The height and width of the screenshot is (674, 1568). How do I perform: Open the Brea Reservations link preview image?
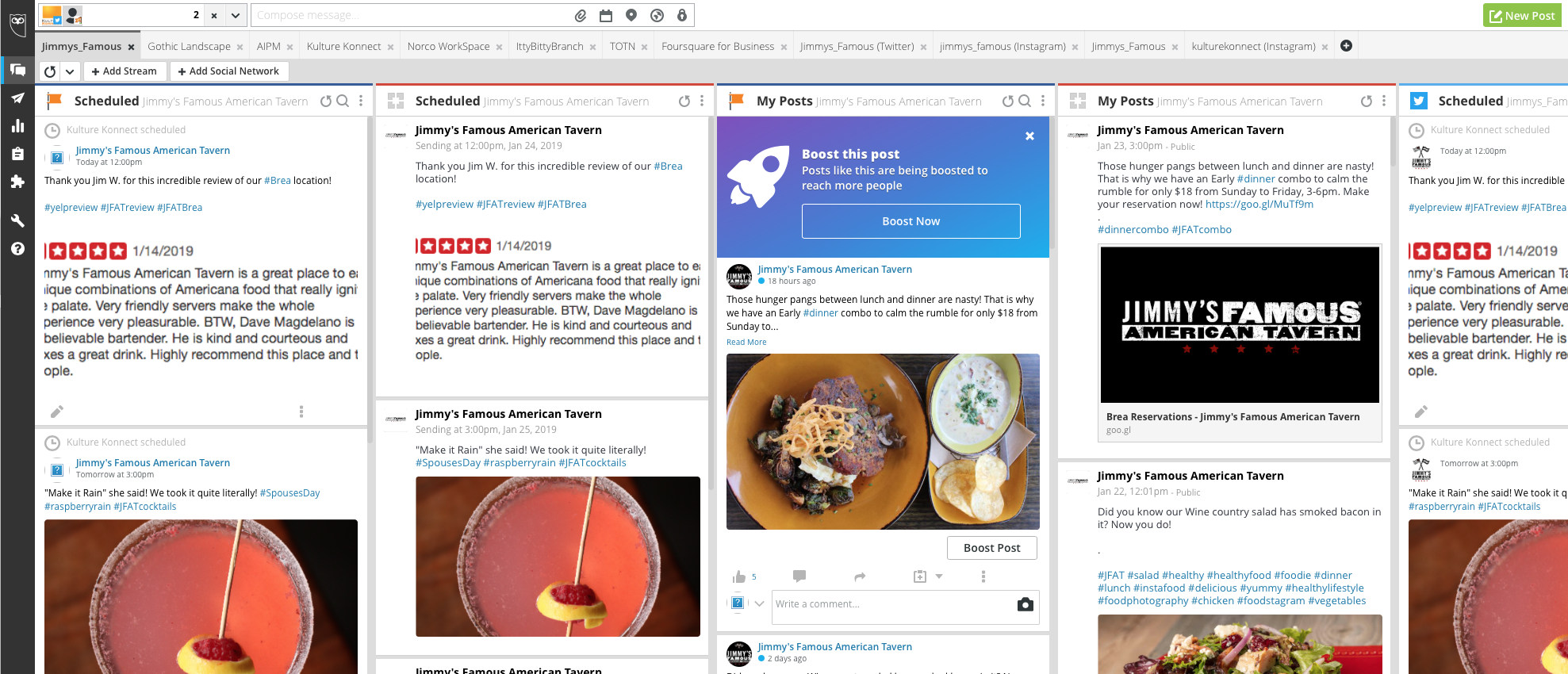tap(1240, 325)
